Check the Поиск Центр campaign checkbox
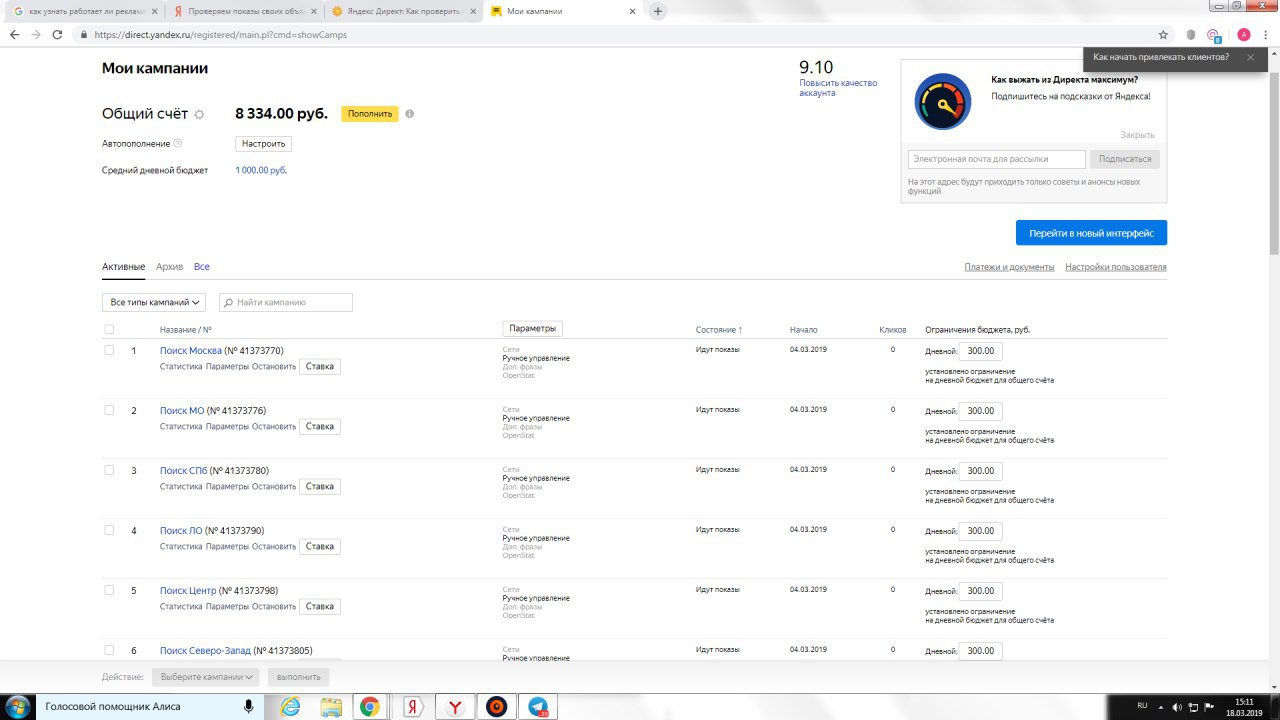This screenshot has width=1280, height=720. 109,590
